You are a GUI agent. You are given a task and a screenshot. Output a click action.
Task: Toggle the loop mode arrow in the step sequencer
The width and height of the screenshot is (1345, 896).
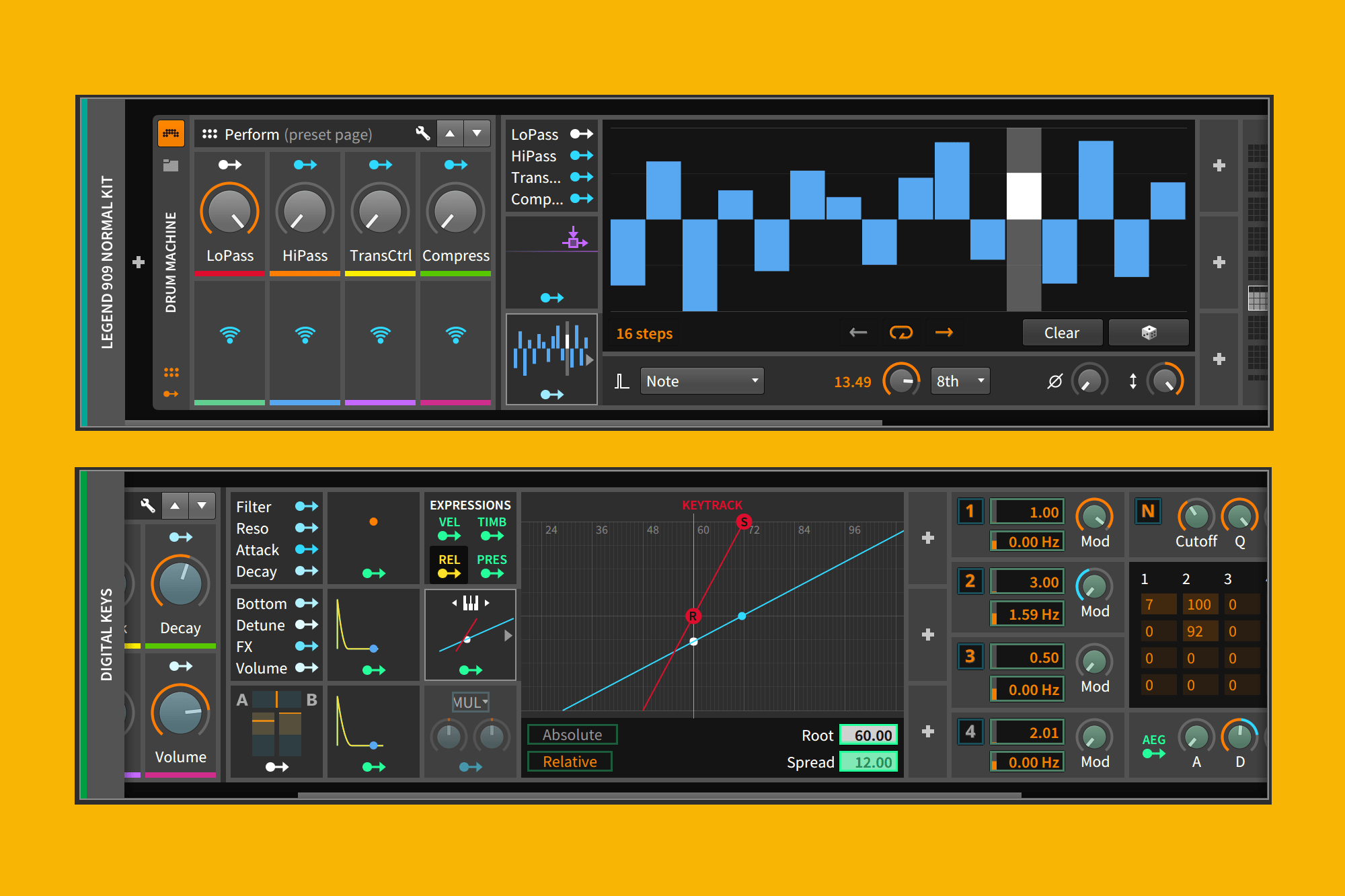tap(901, 332)
